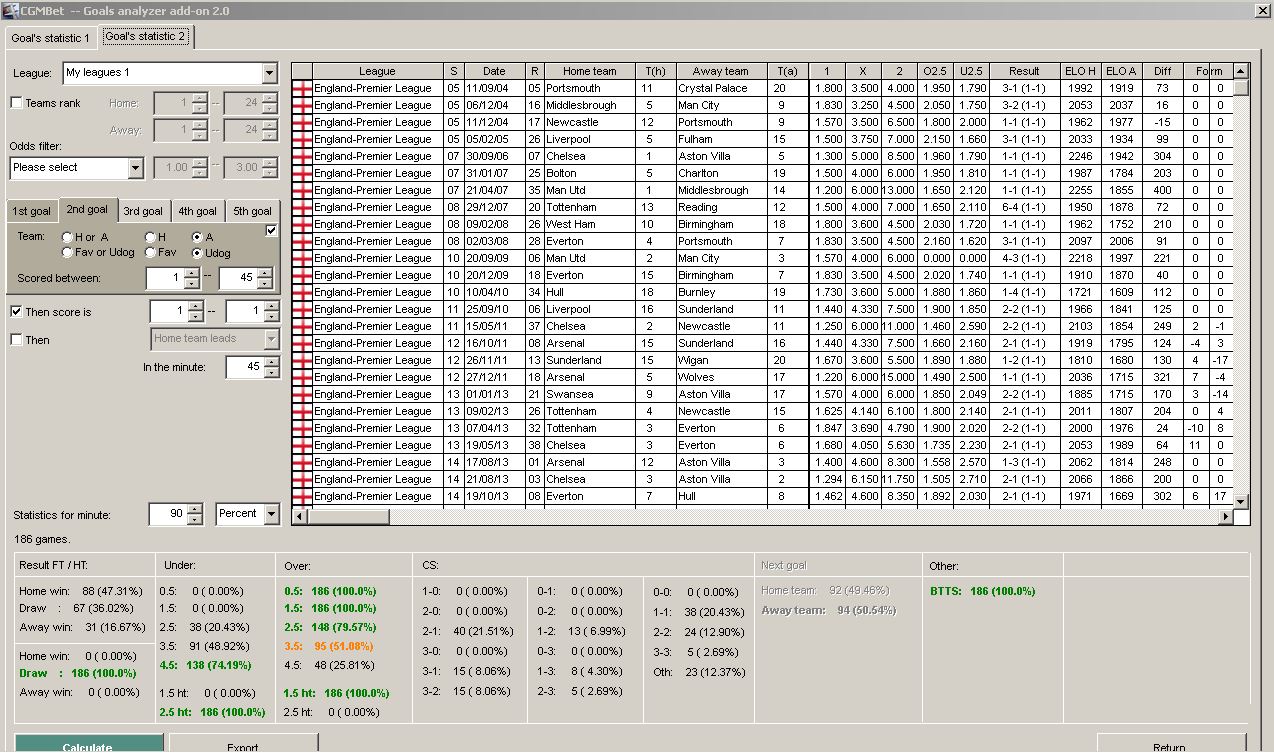
Task: Click the CGMBet icon in the title bar
Action: coord(9,10)
